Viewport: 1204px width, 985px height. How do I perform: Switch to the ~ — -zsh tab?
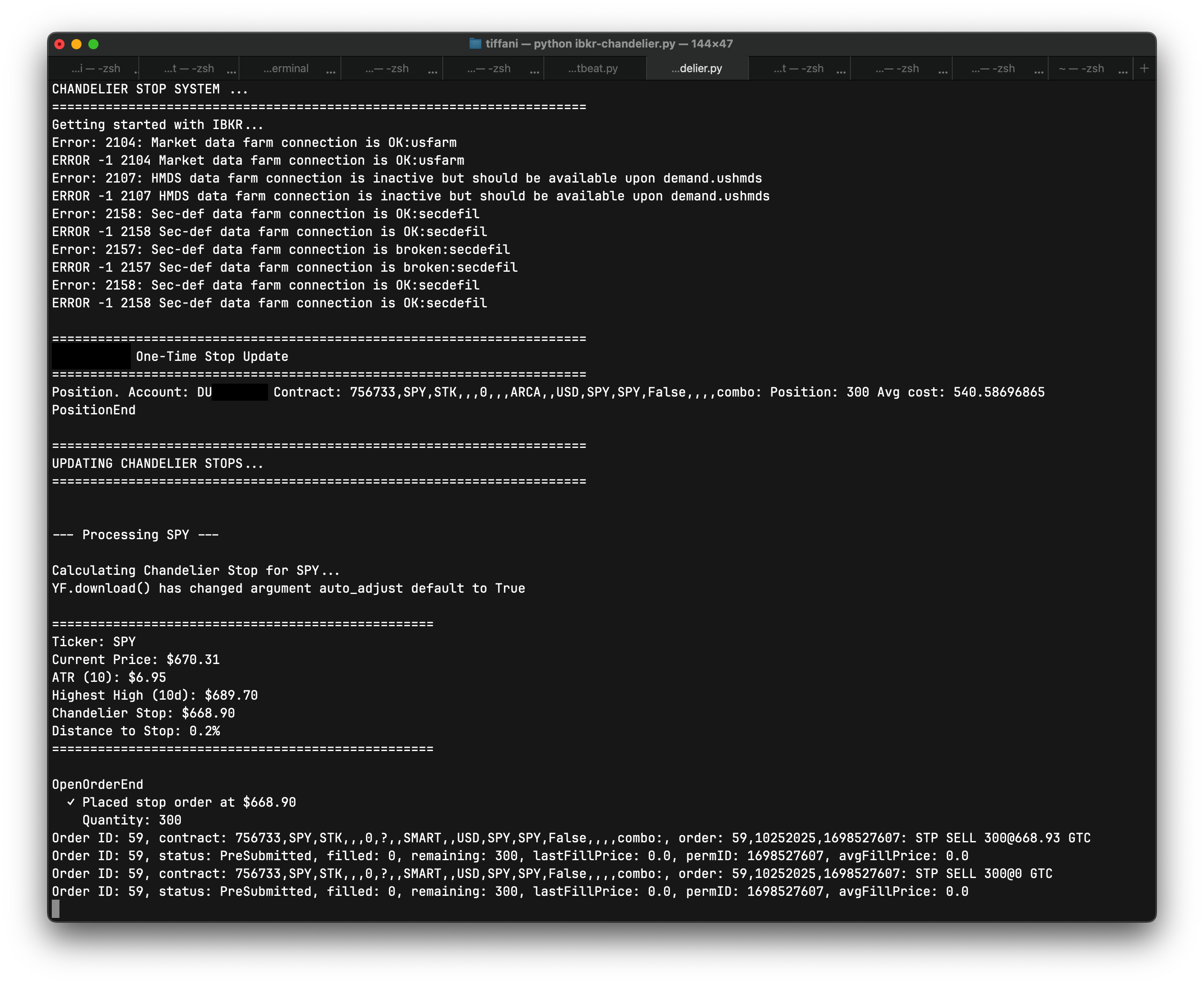[1081, 69]
